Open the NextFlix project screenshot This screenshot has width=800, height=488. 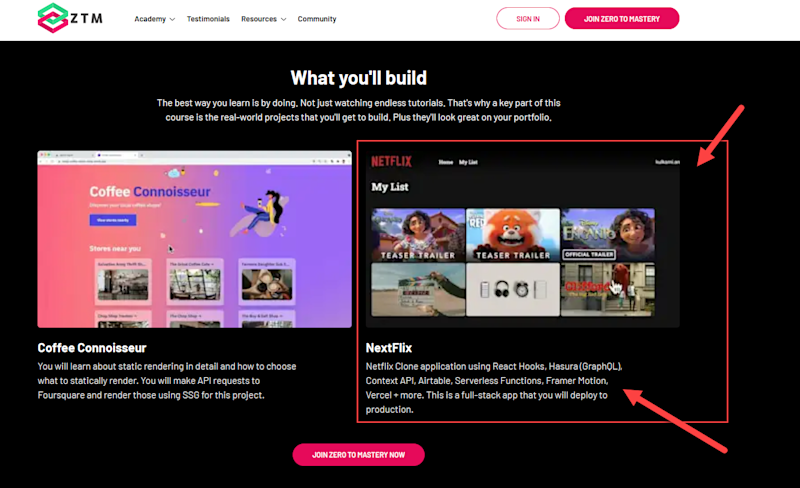(x=522, y=239)
